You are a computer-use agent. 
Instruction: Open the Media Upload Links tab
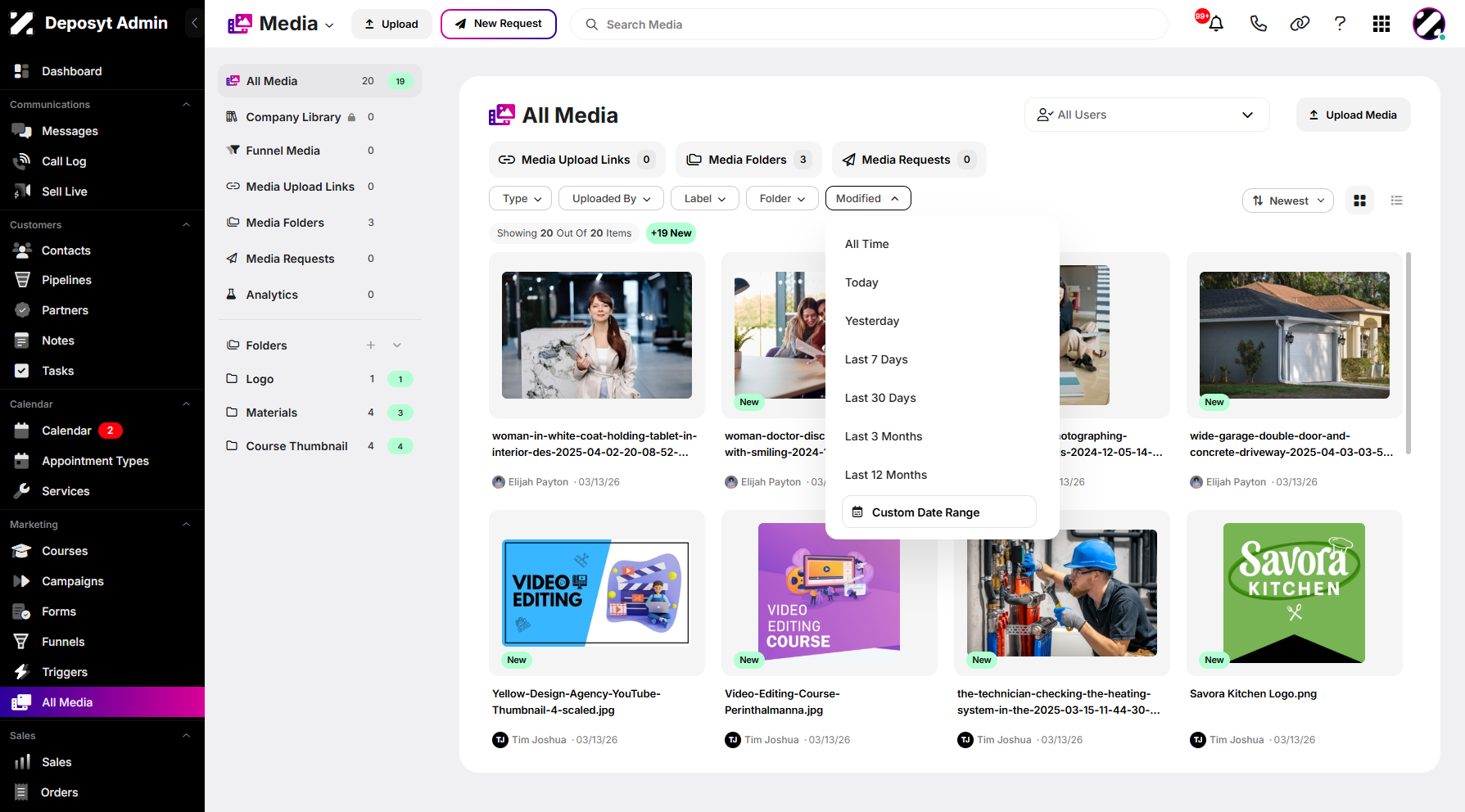[577, 160]
